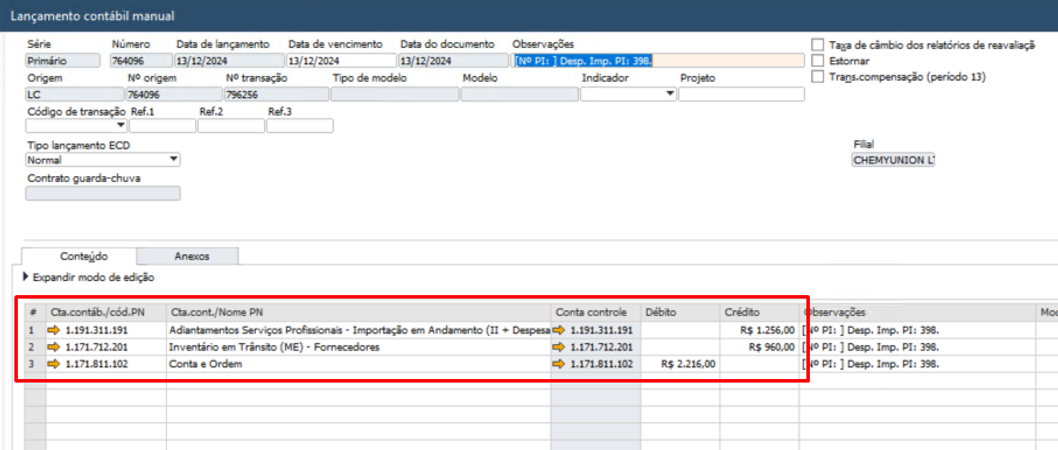Check Trans.compensação (período 13) box
This screenshot has width=1058, height=450.
click(818, 77)
